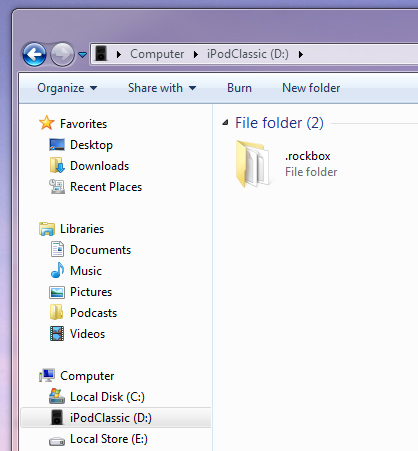Image resolution: width=418 pixels, height=451 pixels.
Task: Click the Burn toolbar command
Action: [x=239, y=88]
